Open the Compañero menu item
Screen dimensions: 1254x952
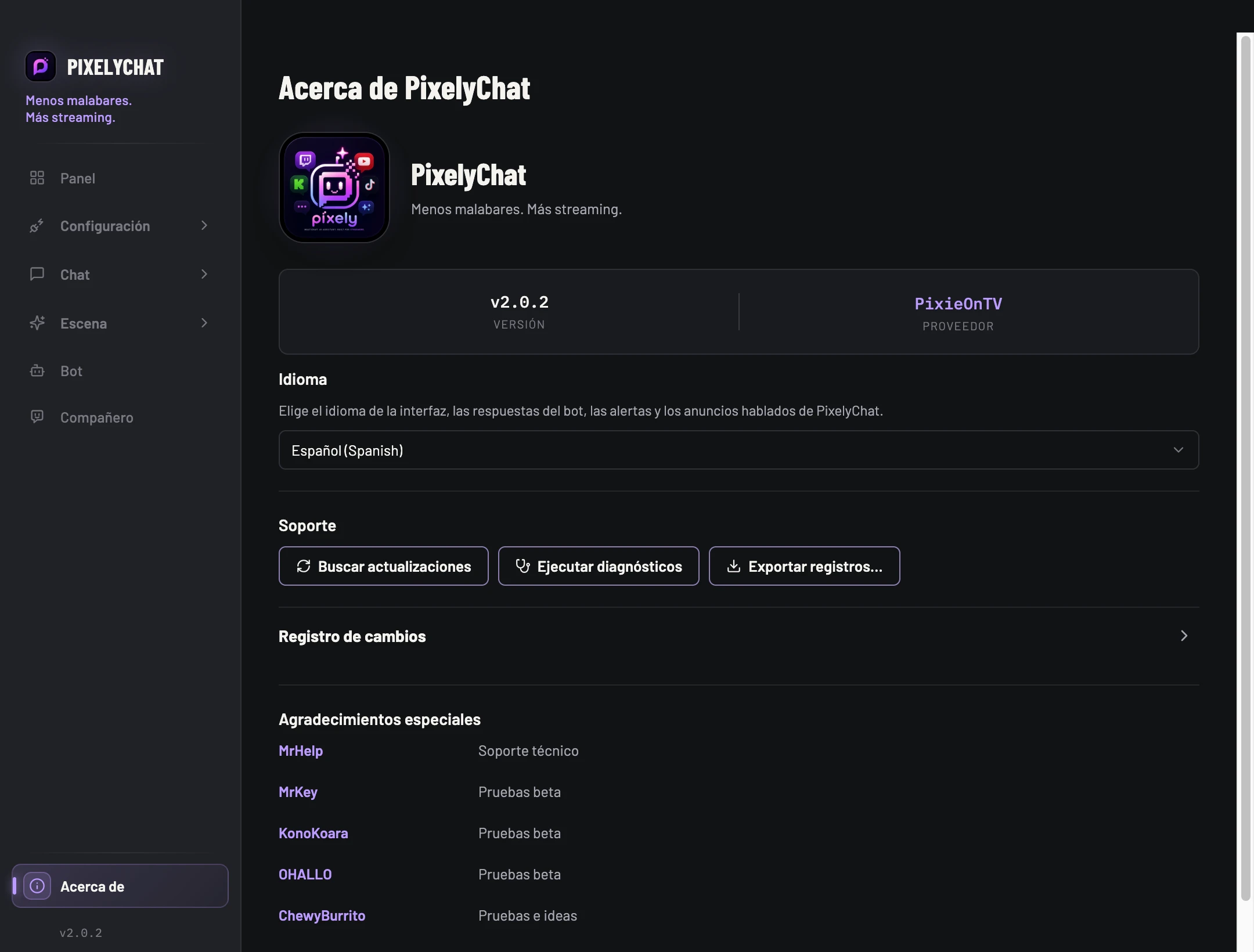pos(120,417)
